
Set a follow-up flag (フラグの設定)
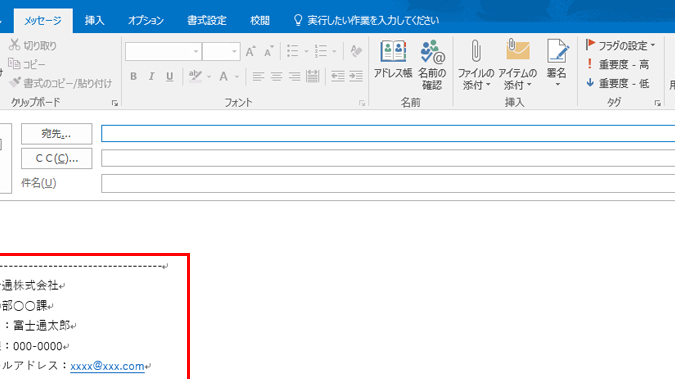[620, 45]
